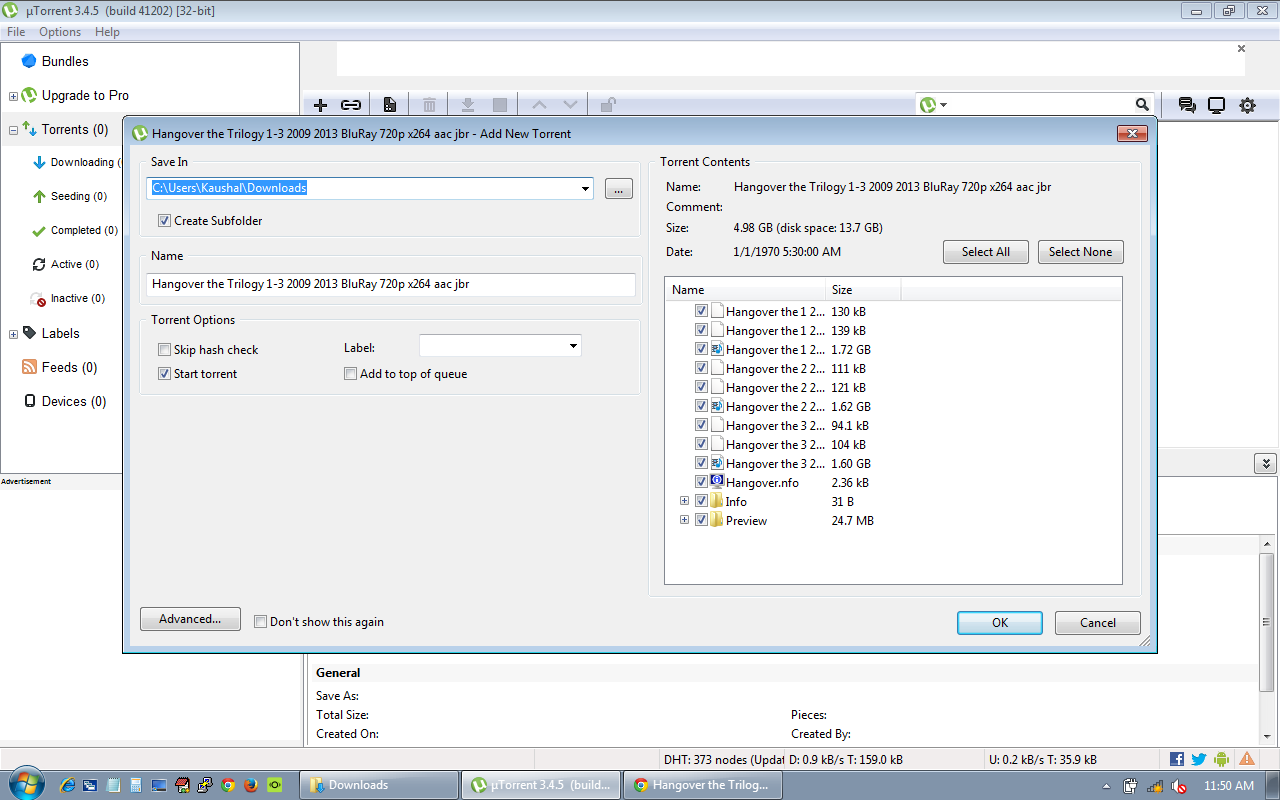Screen dimensions: 1280x800
Task: Uncheck the Start torrent checkbox
Action: [164, 374]
